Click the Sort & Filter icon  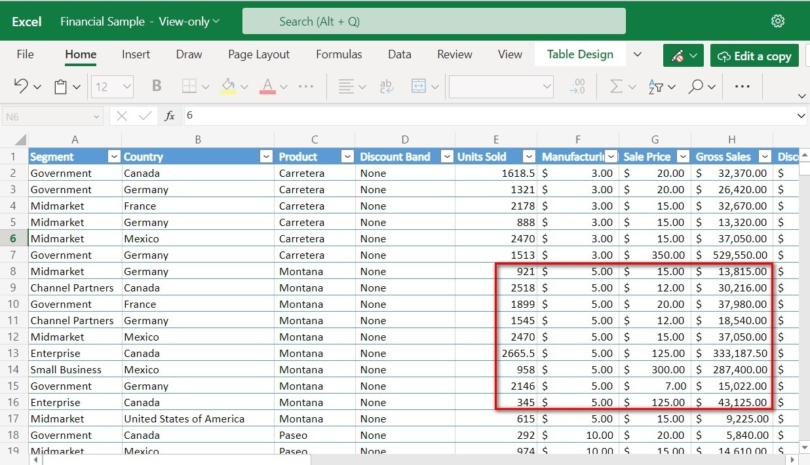[x=655, y=86]
